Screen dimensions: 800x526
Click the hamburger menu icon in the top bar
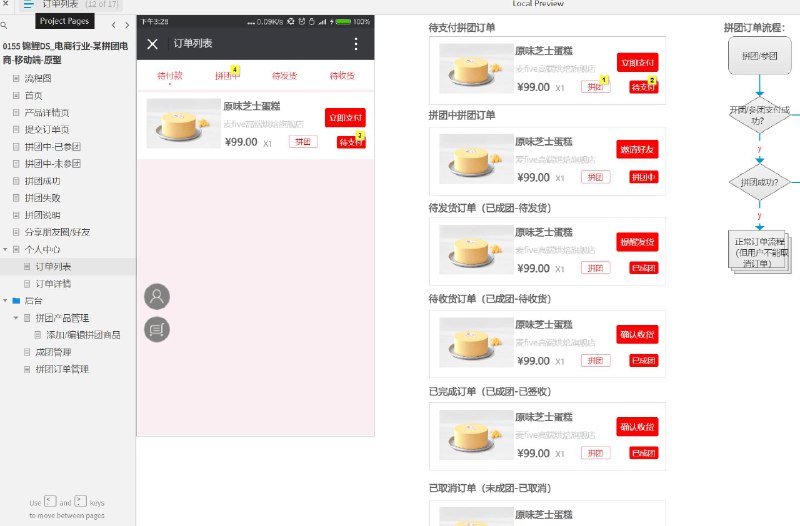coord(29,5)
